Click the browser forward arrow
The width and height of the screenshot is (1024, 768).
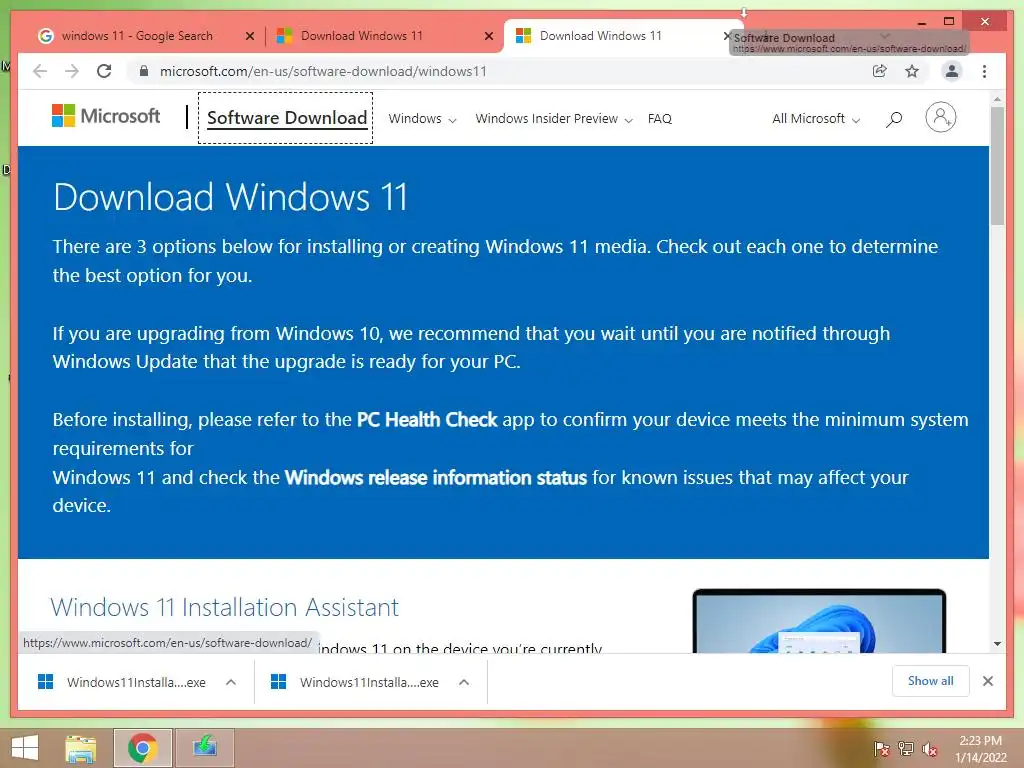tap(72, 71)
